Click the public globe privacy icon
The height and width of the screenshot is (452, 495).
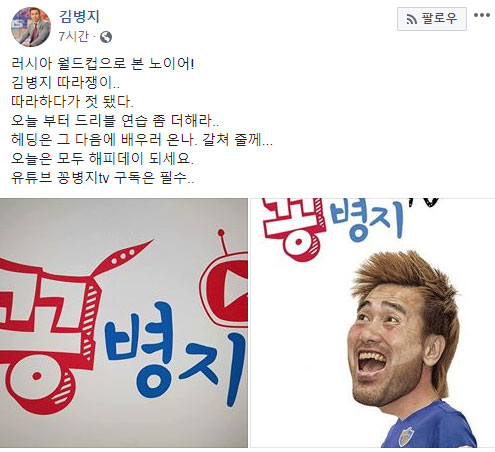[106, 37]
